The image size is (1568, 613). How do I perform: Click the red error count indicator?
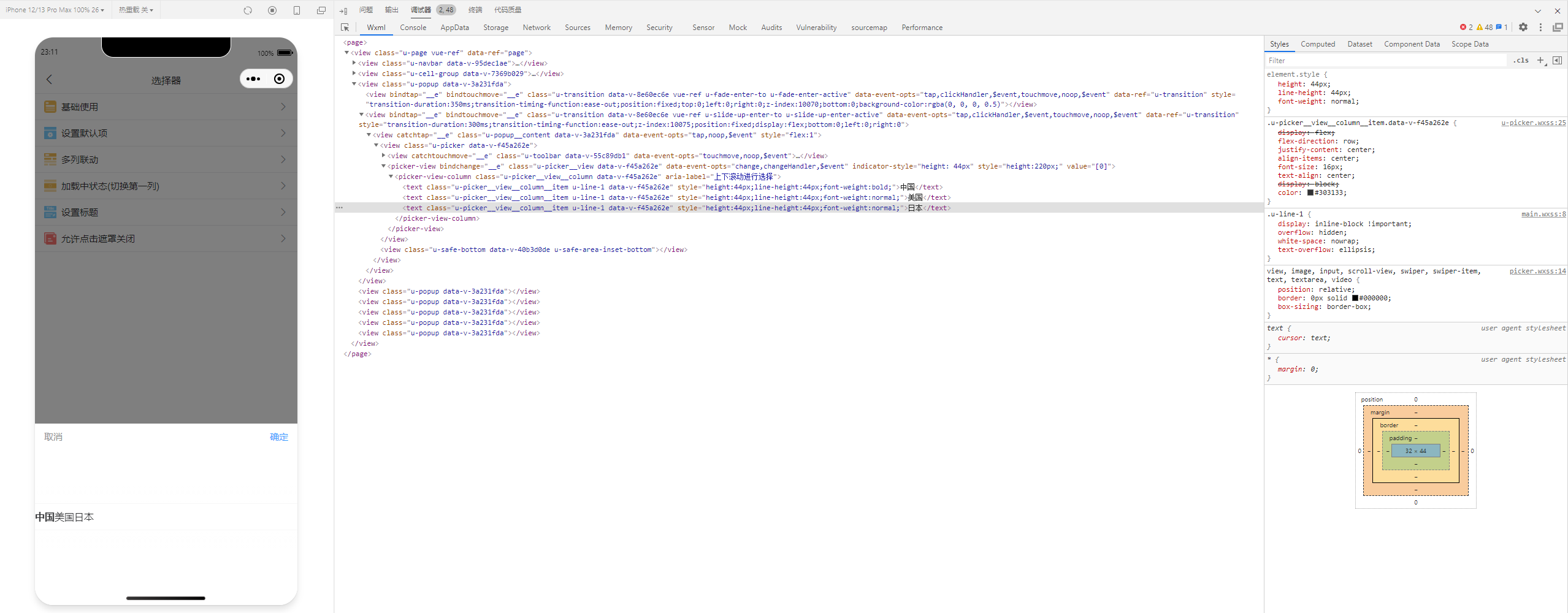(1466, 28)
